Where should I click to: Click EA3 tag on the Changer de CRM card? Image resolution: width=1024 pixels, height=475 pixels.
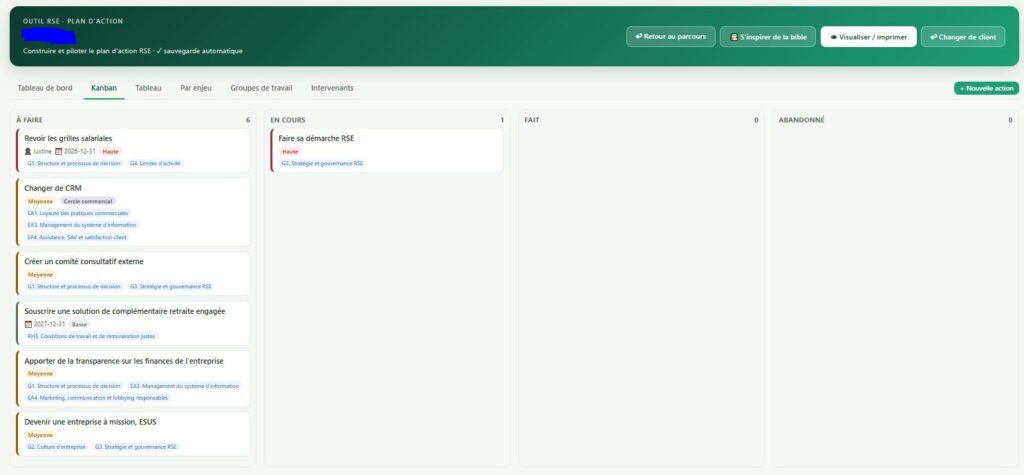[x=82, y=225]
